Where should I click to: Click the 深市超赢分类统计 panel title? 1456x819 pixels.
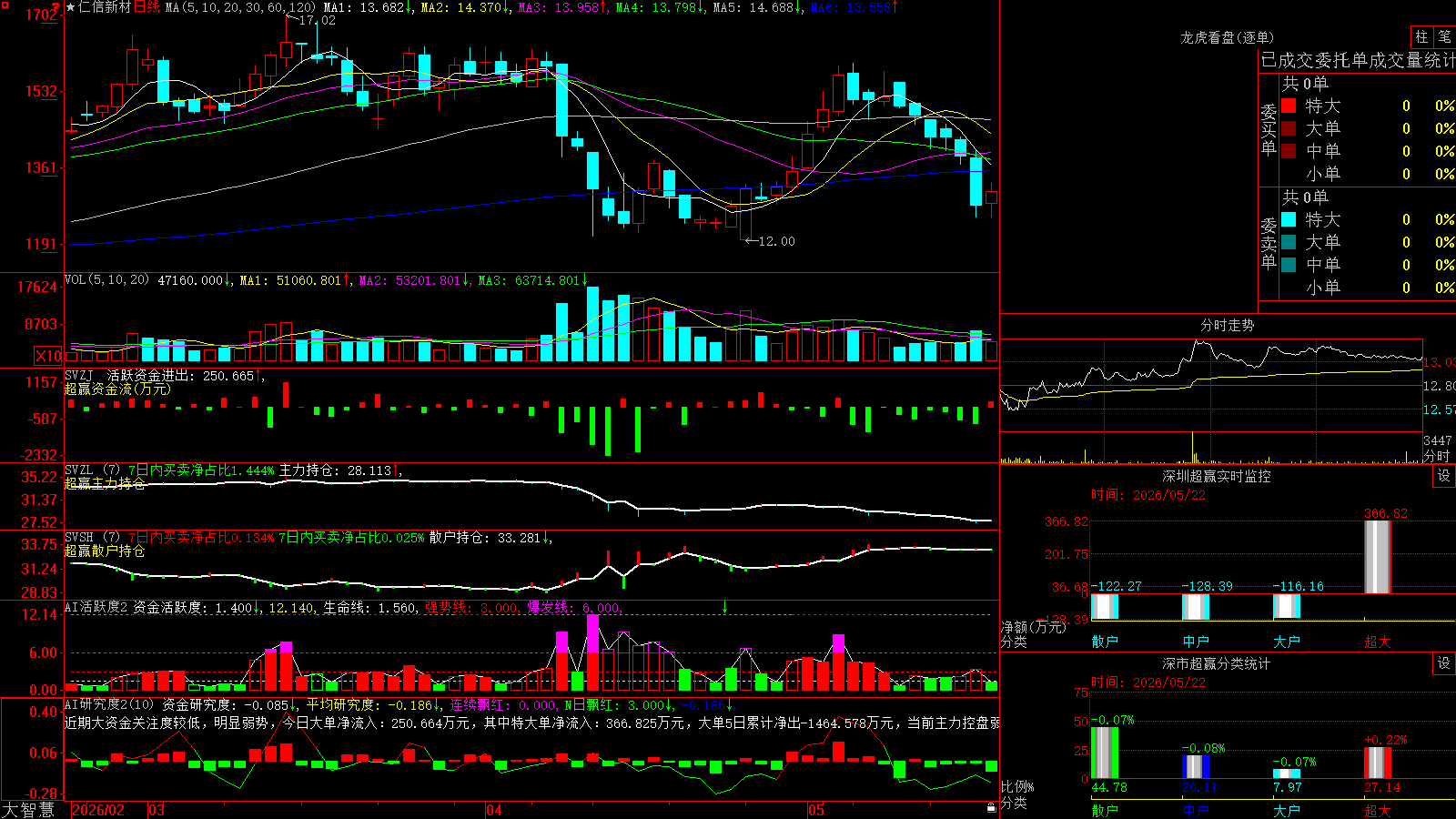1216,663
